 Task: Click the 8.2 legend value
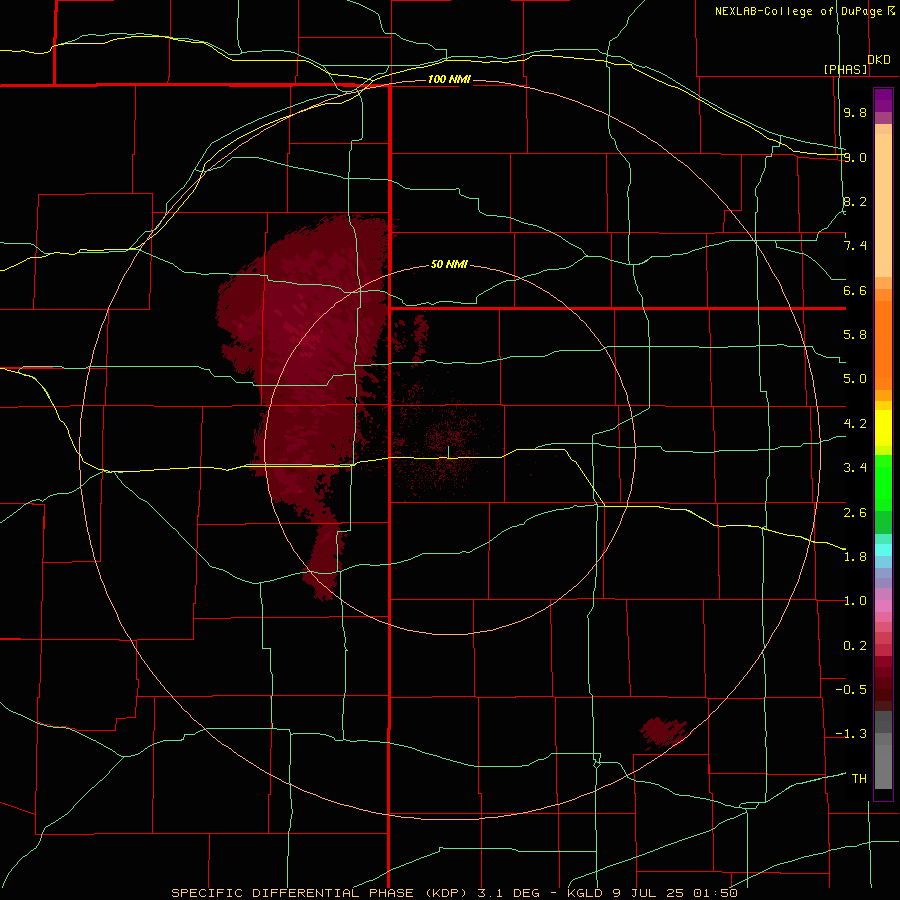(x=855, y=201)
